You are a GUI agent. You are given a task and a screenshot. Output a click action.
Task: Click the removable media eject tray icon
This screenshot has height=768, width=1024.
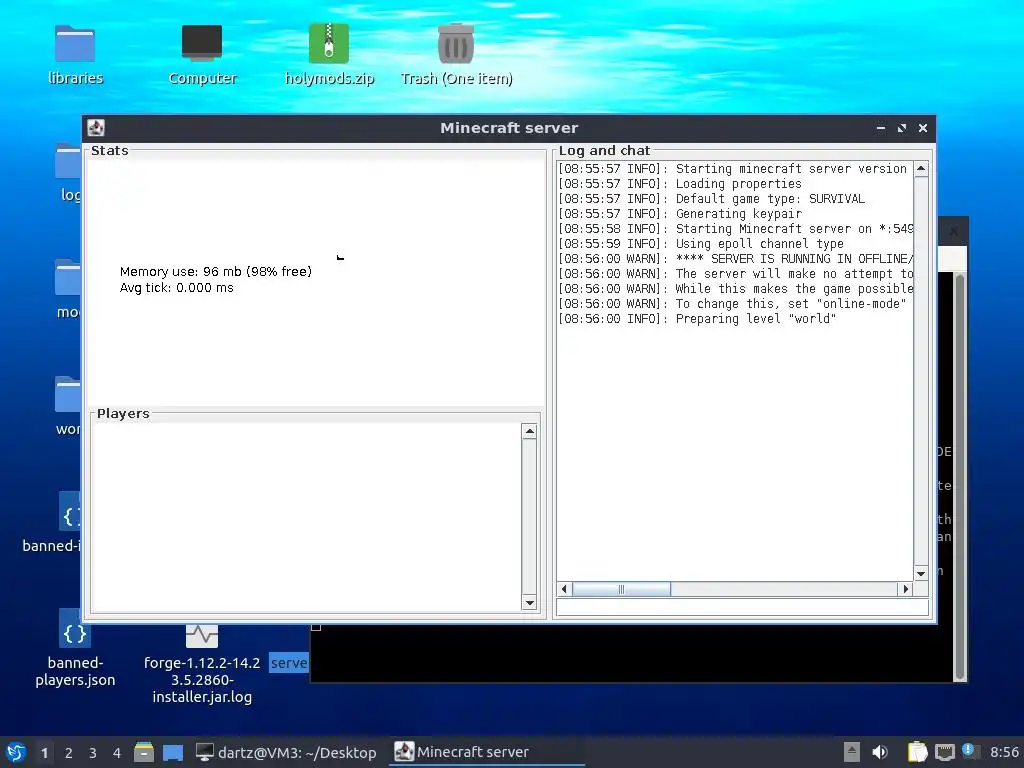(x=852, y=752)
